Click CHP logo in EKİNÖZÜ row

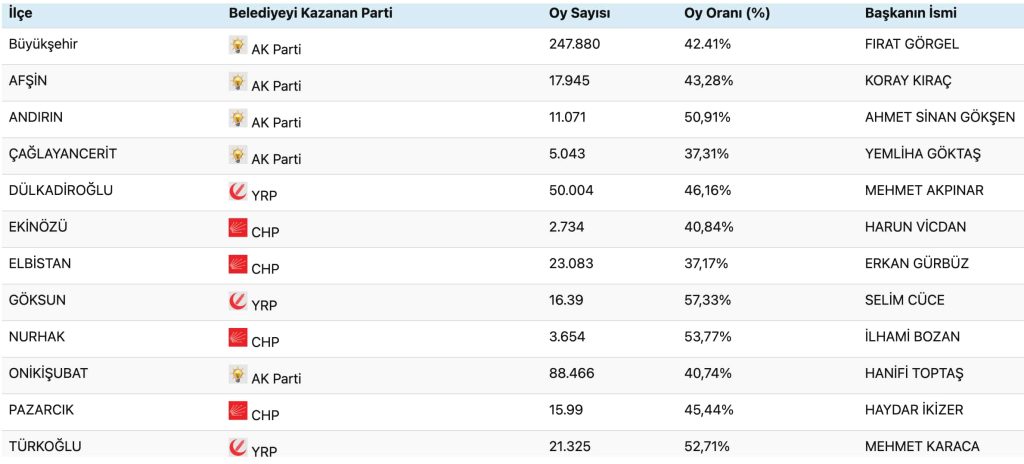click(238, 228)
